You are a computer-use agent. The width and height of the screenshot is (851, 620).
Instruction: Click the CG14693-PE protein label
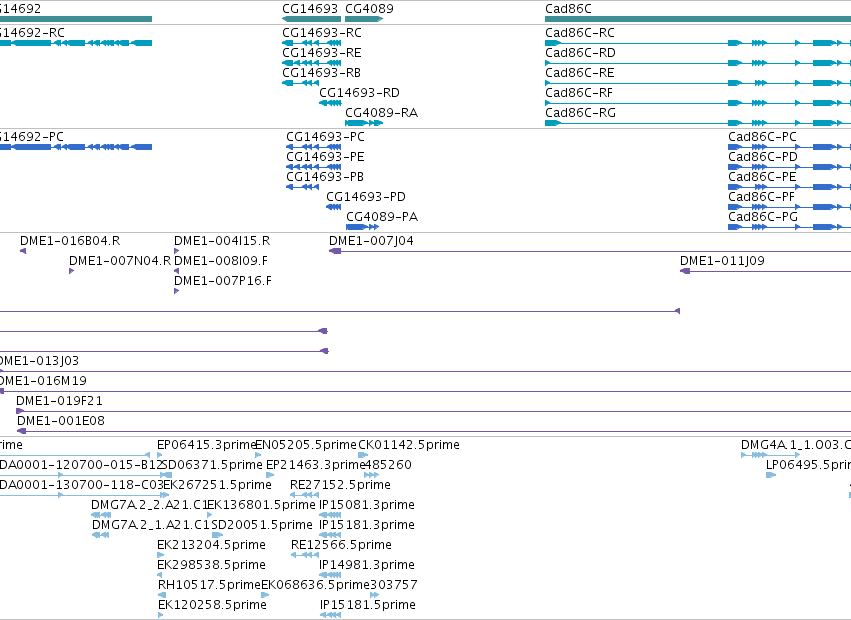[326, 157]
